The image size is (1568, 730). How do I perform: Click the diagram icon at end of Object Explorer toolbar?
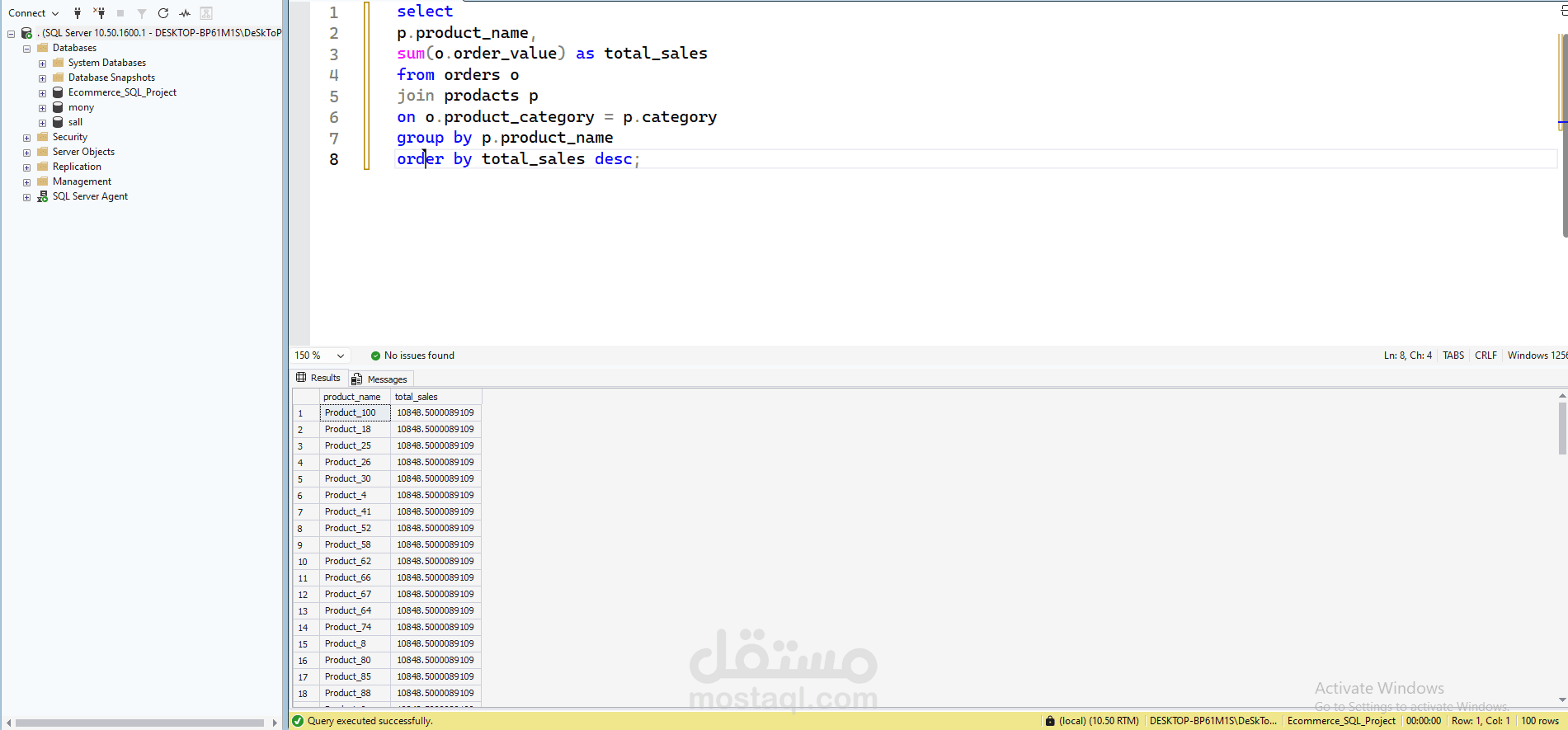pyautogui.click(x=206, y=13)
